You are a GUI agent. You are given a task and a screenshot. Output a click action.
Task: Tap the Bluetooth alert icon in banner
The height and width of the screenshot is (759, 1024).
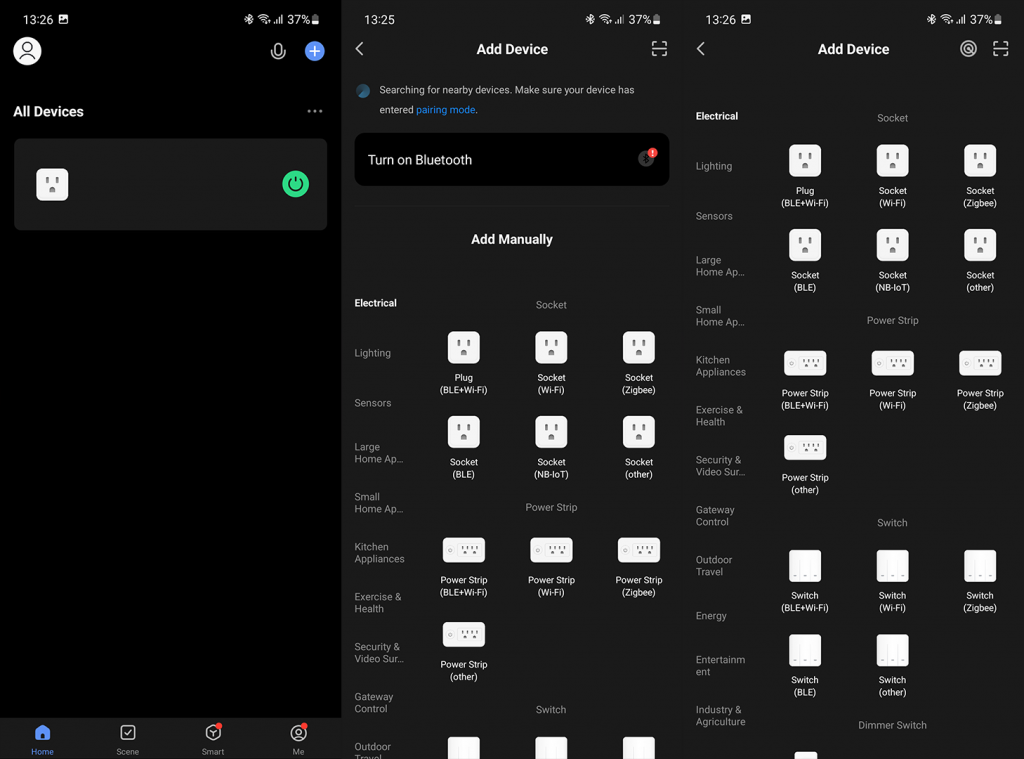tap(647, 157)
